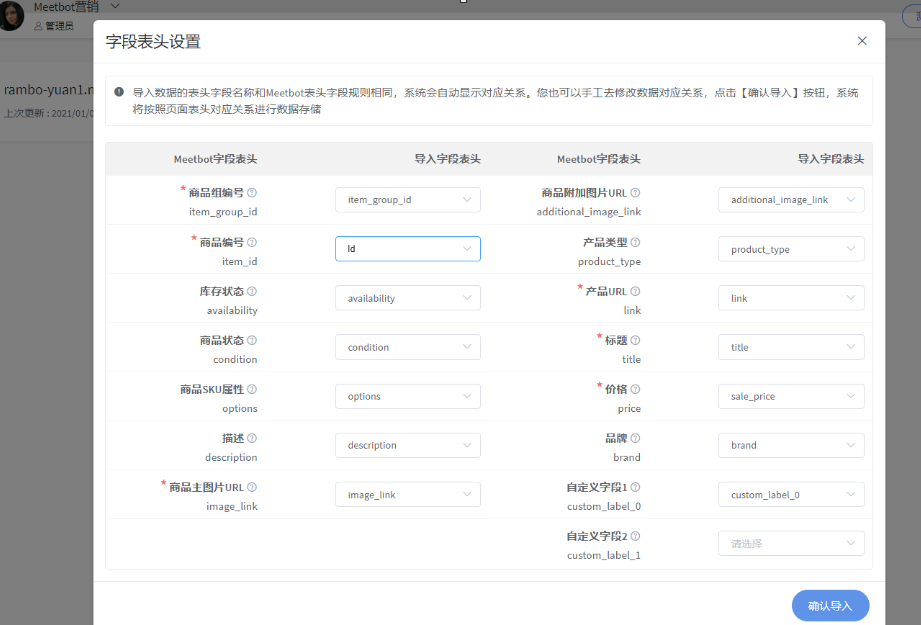Click the 确认导入 button
The height and width of the screenshot is (625, 921).
(830, 606)
